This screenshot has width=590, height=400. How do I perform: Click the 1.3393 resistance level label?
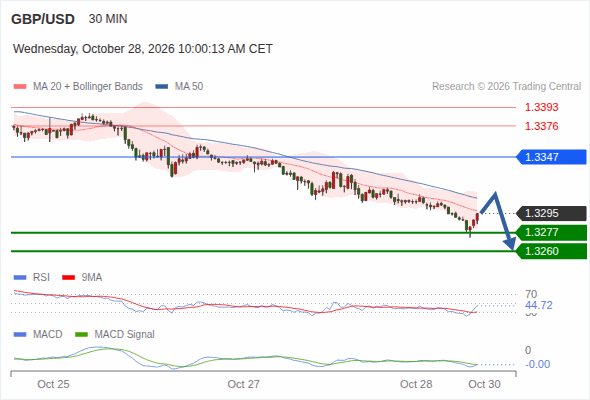click(x=541, y=107)
